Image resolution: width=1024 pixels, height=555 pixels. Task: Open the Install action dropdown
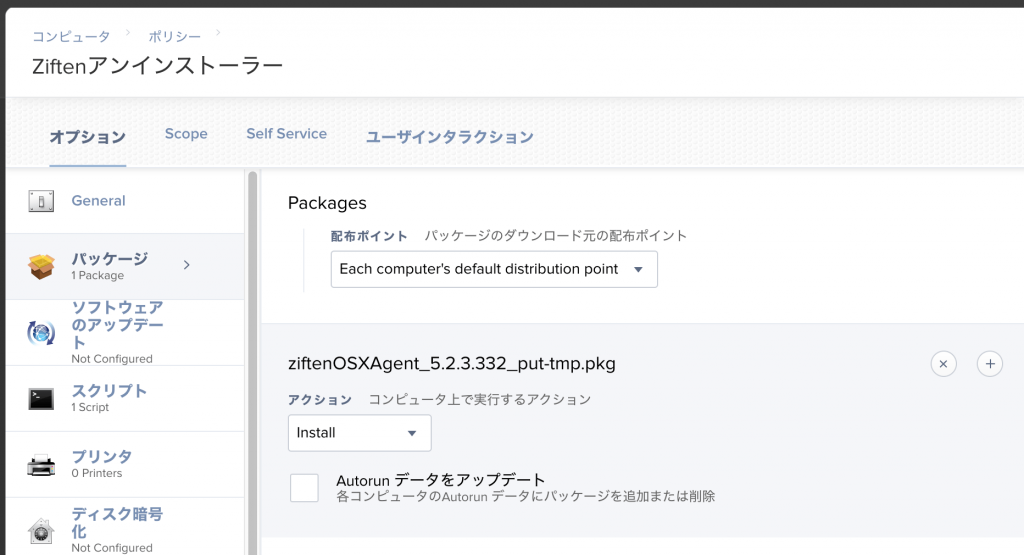359,433
